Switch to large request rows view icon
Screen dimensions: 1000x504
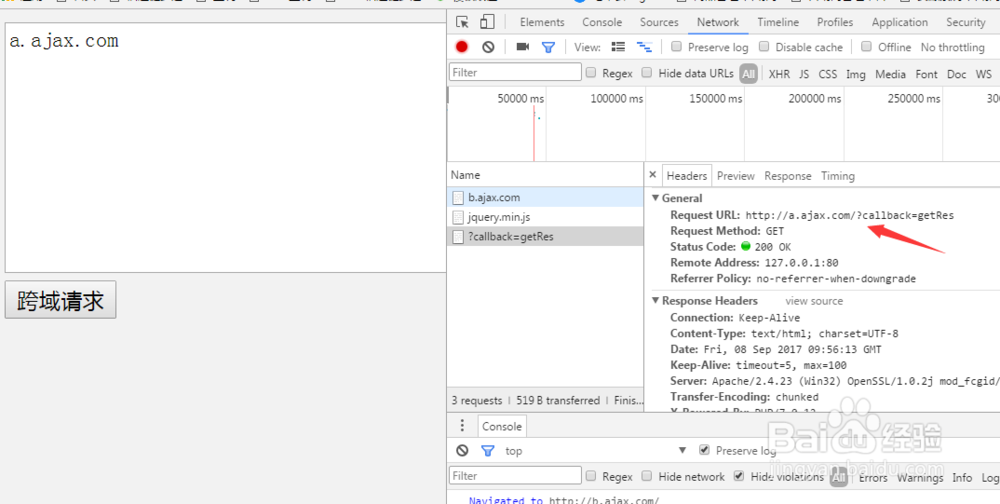618,47
